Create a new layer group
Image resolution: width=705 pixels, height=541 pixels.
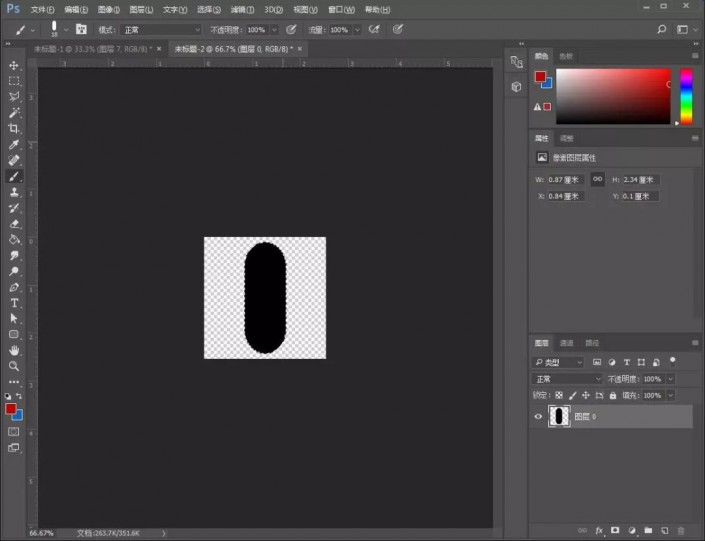tap(648, 531)
